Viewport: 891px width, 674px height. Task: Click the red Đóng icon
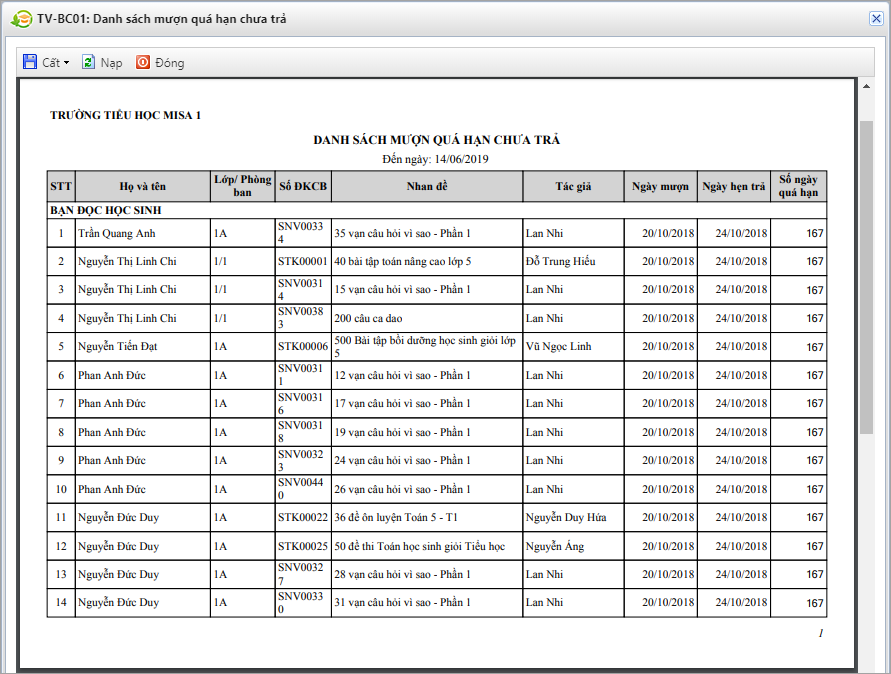pos(143,62)
